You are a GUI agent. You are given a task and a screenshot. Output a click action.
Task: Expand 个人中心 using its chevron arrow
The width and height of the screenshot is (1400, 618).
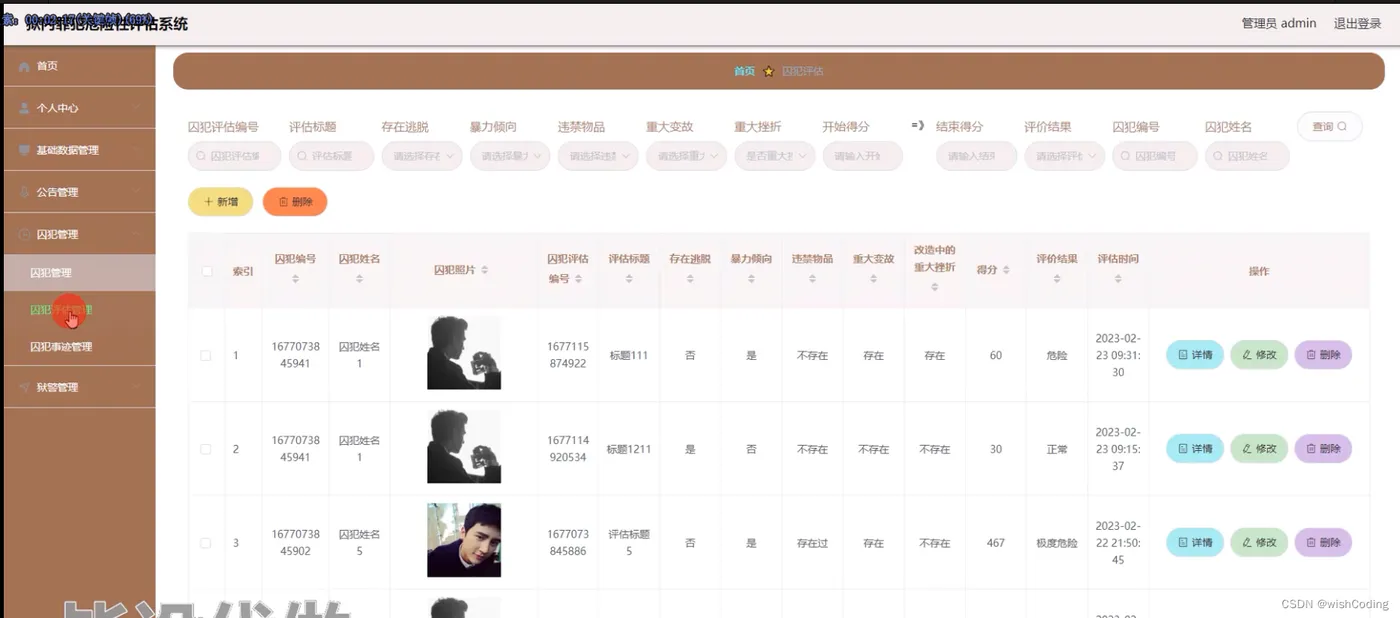[137, 108]
